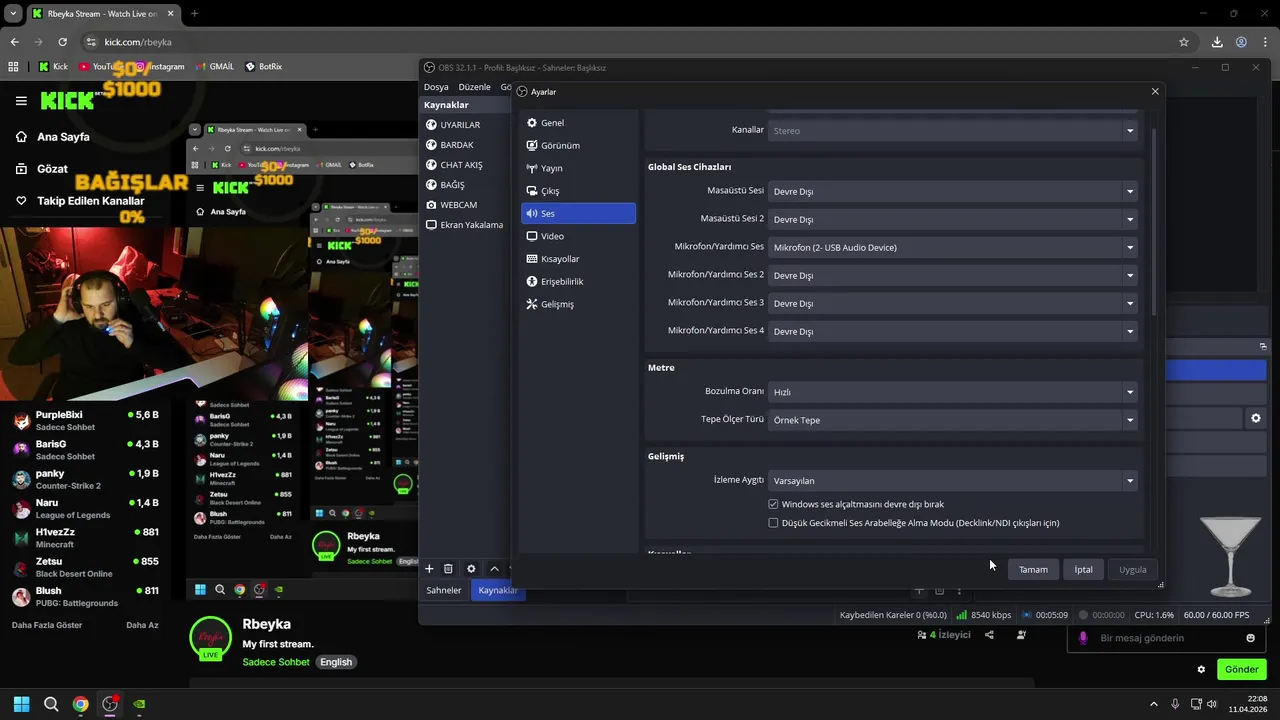The image size is (1280, 720).
Task: Open source properties gear in OBS
Action: pyautogui.click(x=471, y=568)
